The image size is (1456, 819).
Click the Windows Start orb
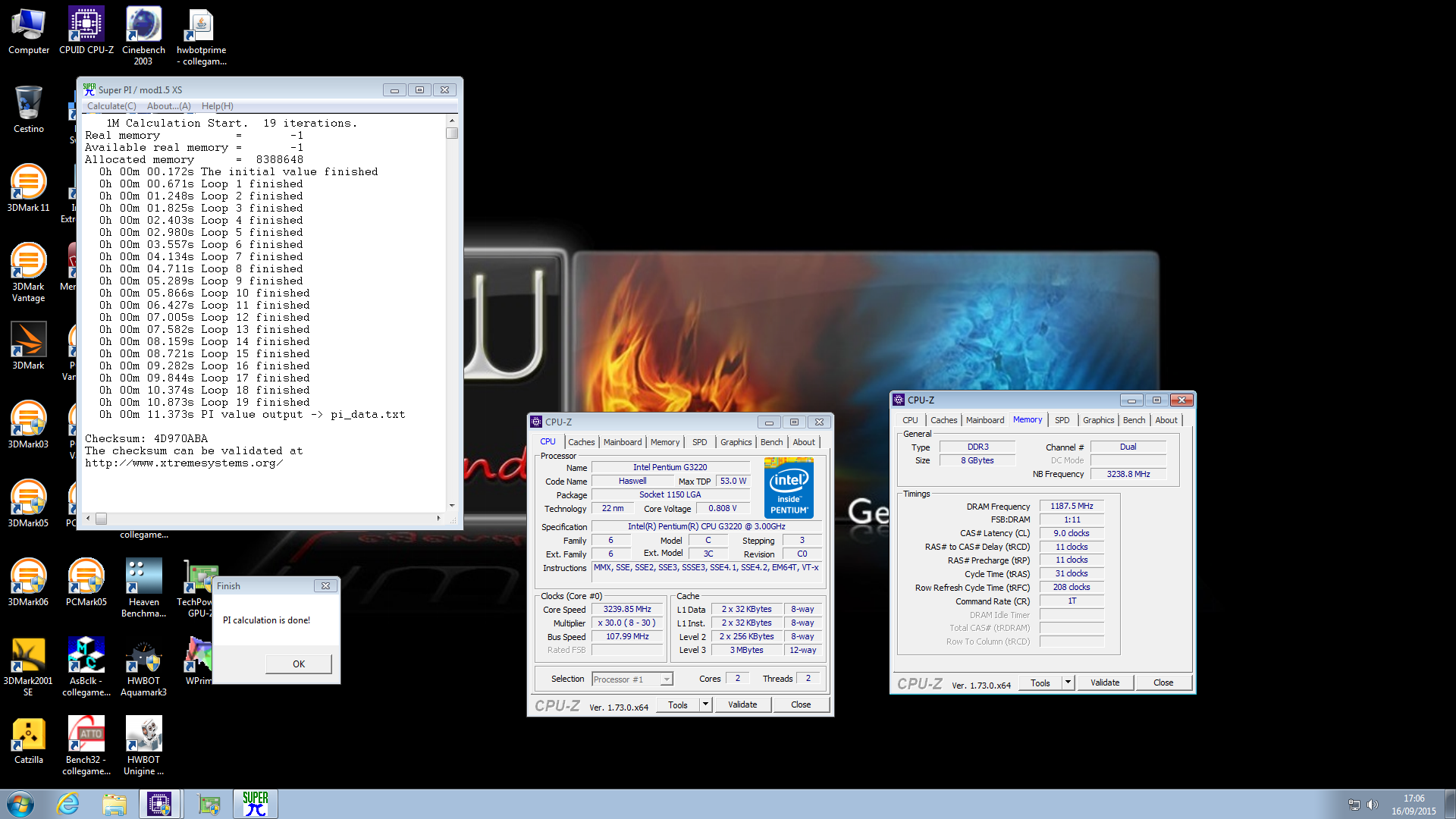(x=20, y=804)
